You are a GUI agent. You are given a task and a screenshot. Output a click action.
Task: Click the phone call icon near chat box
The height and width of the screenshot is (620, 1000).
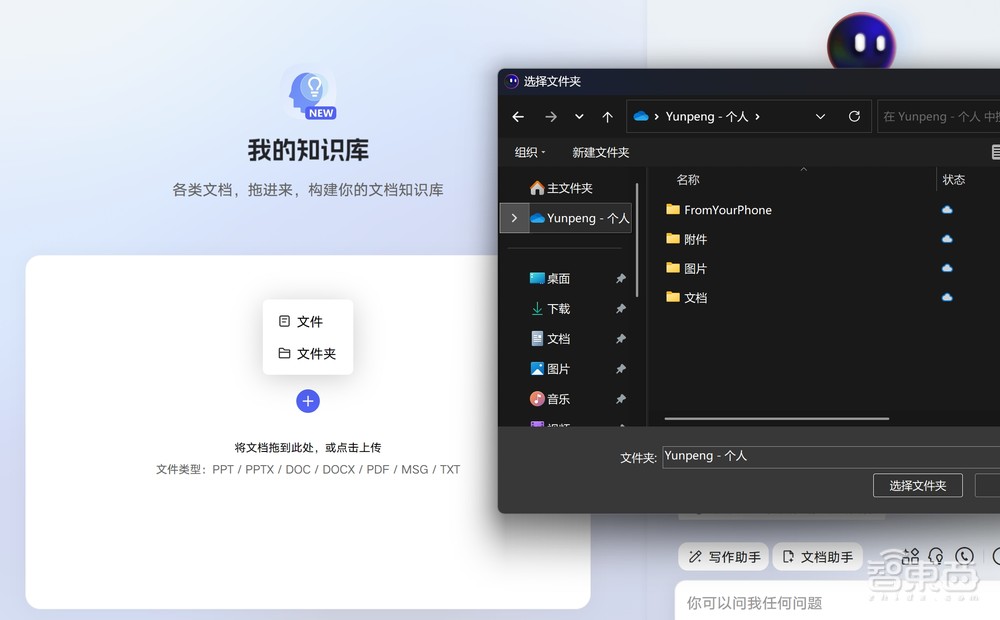click(x=963, y=556)
